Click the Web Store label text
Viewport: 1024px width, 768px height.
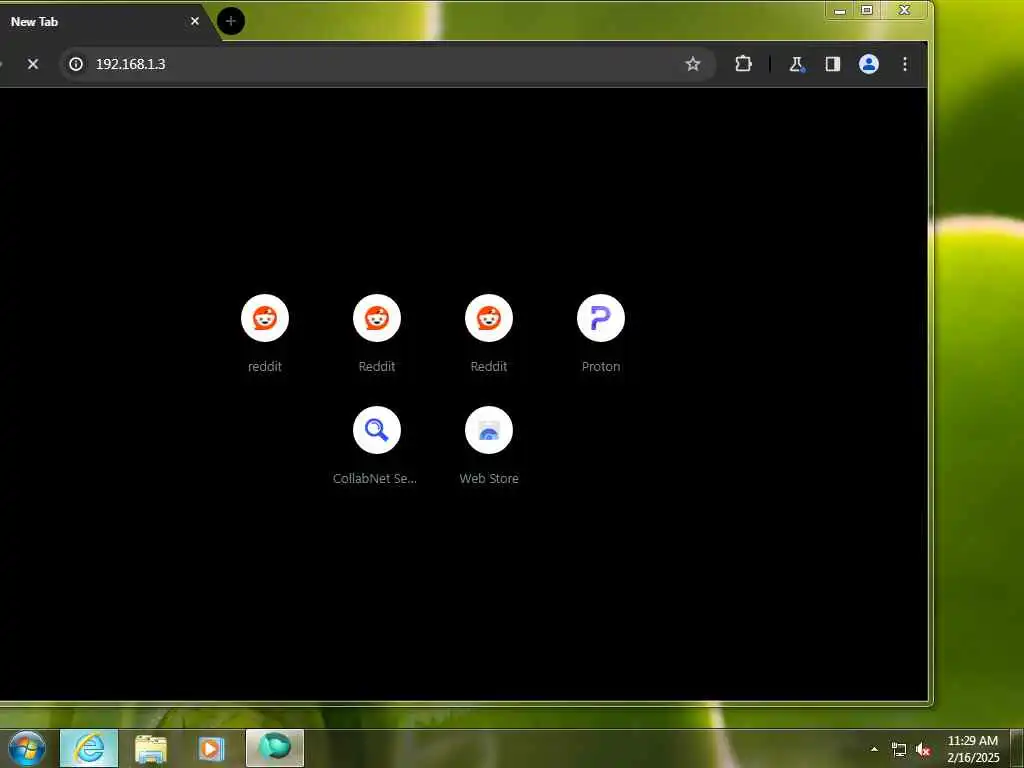pos(488,479)
